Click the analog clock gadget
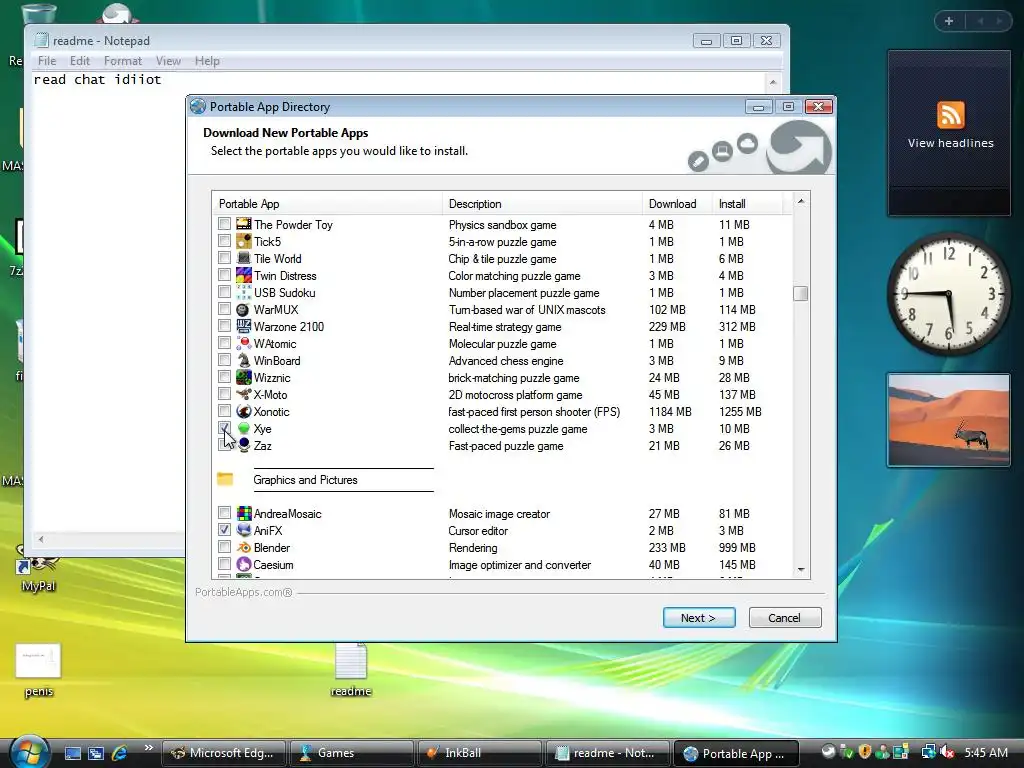Image resolution: width=1024 pixels, height=768 pixels. 949,295
